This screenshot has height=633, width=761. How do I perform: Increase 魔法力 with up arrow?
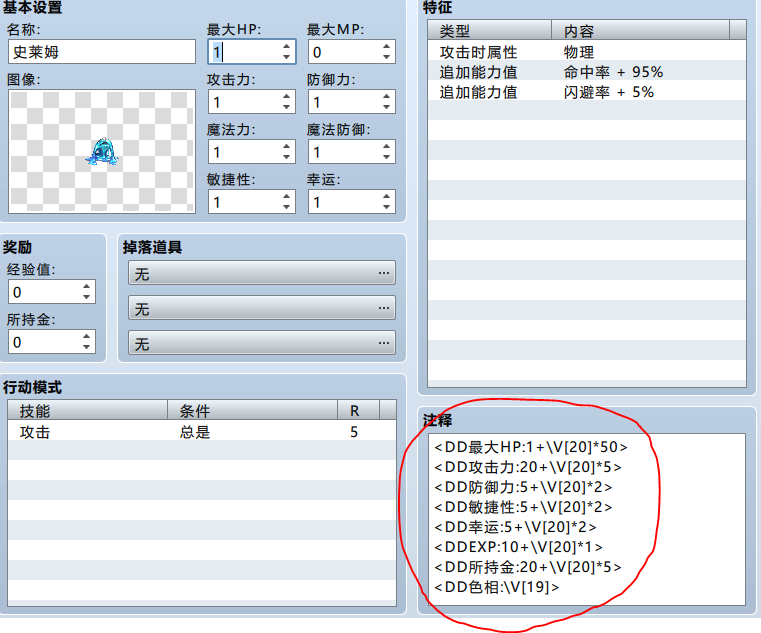pyautogui.click(x=286, y=146)
